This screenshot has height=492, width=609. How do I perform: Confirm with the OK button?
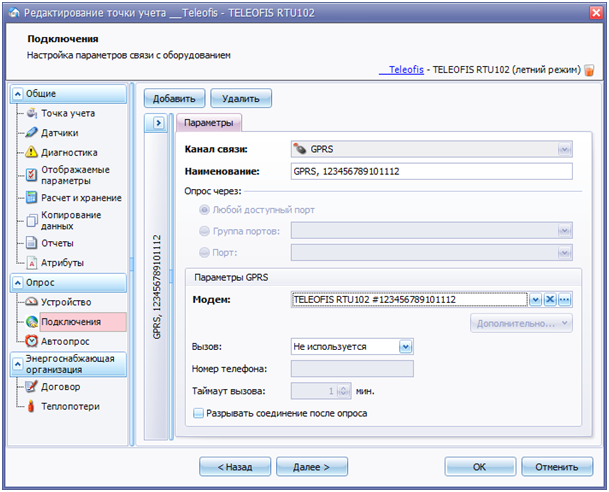480,467
